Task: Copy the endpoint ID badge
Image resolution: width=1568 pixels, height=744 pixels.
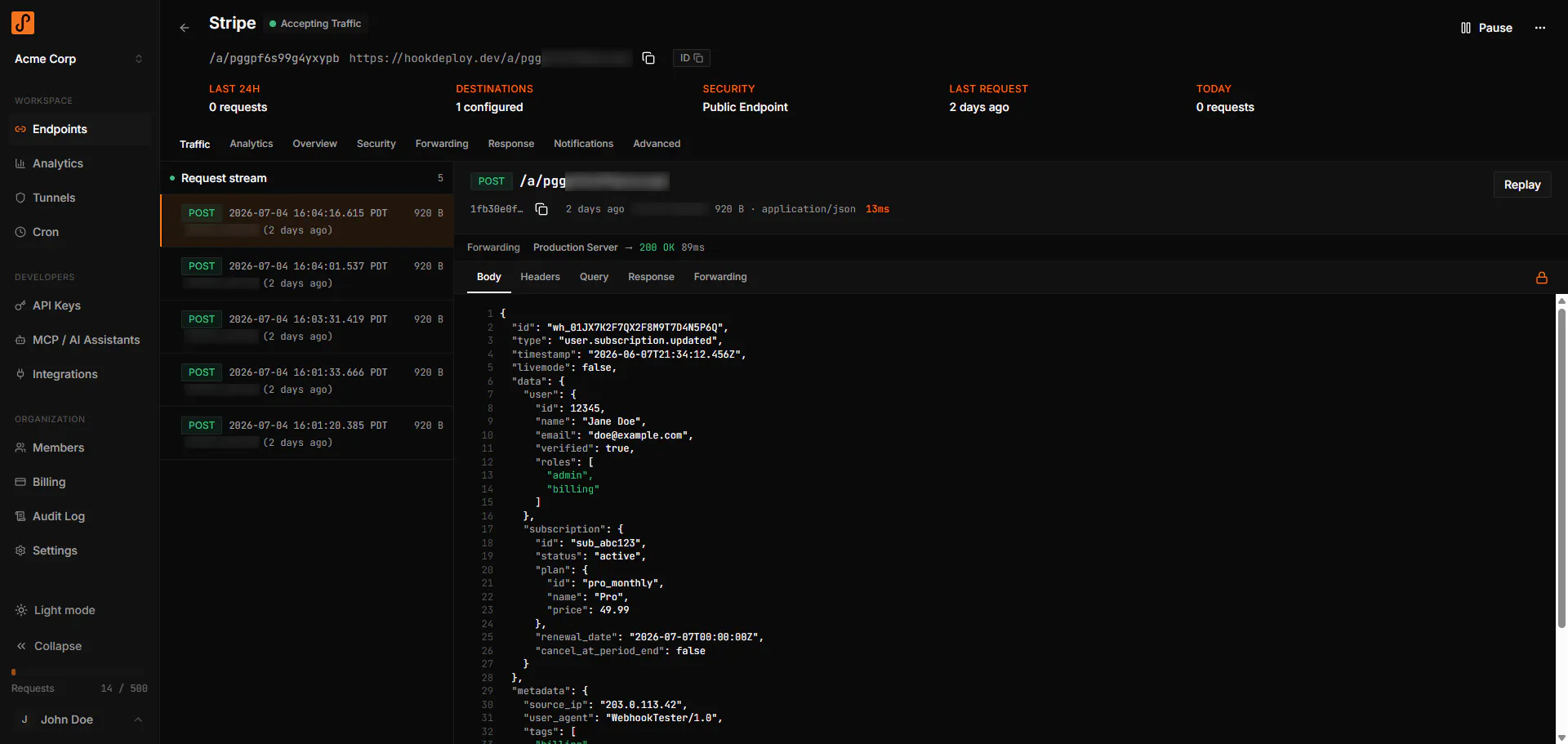Action: [691, 58]
